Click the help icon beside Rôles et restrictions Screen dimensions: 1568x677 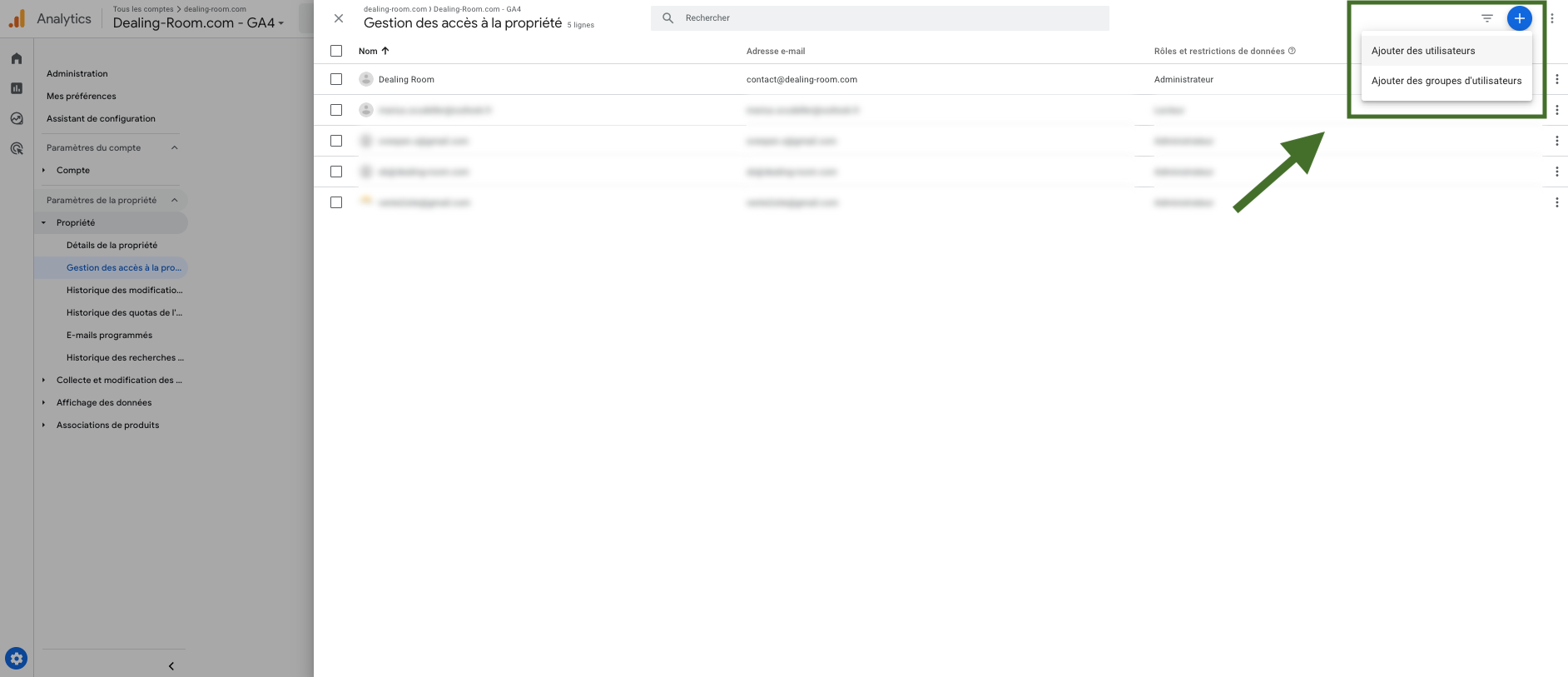click(x=1293, y=51)
